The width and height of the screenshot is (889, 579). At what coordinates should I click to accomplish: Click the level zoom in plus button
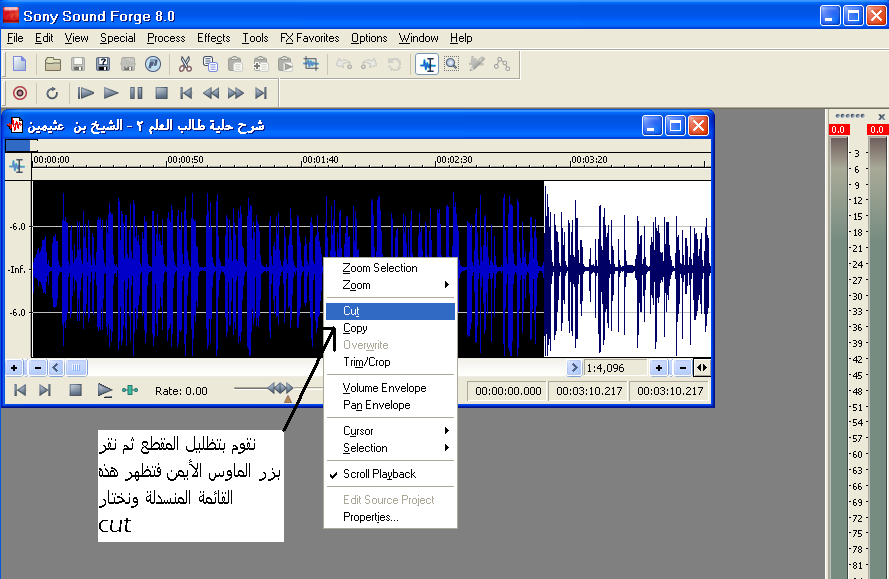14,368
